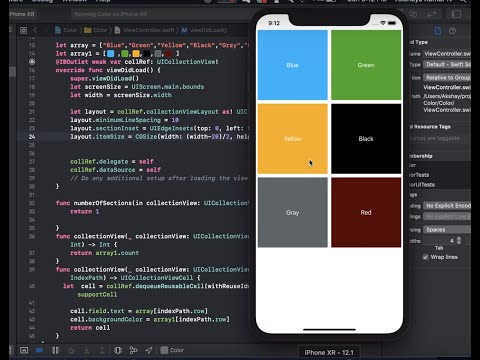Open the Version editor icon in toolbar

pos(432,14)
